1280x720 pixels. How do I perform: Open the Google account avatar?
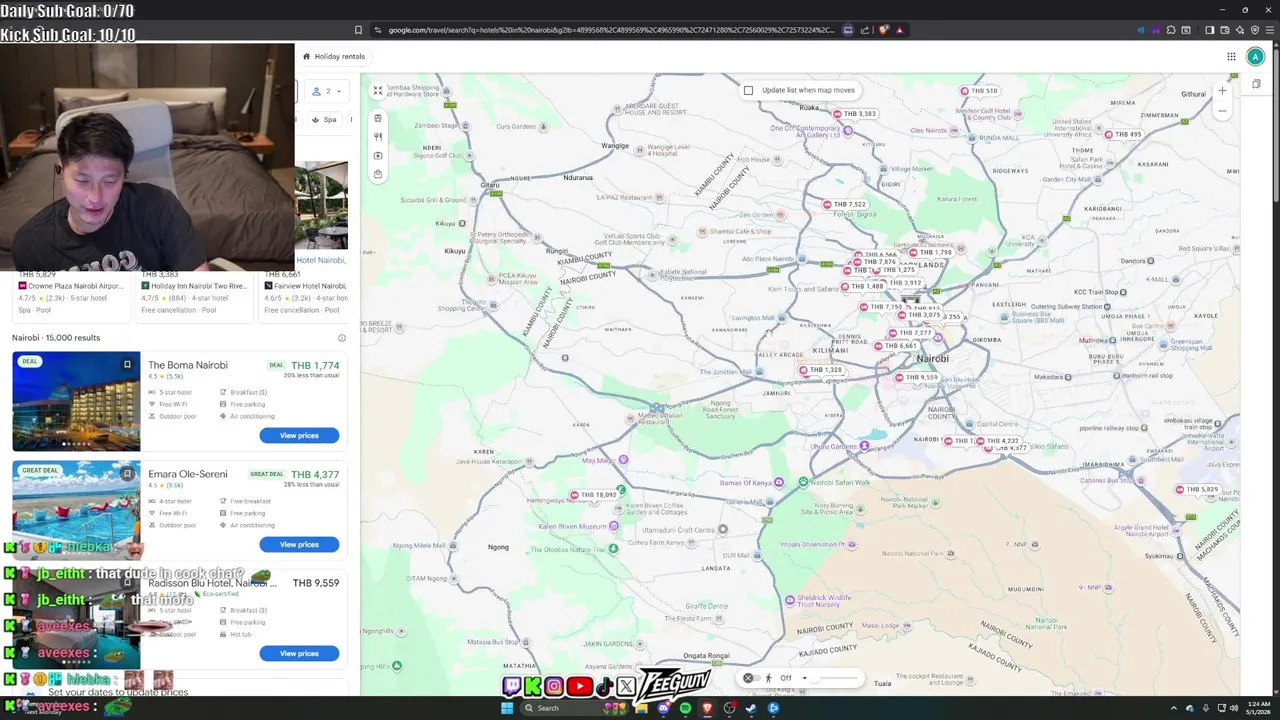[x=1255, y=56]
